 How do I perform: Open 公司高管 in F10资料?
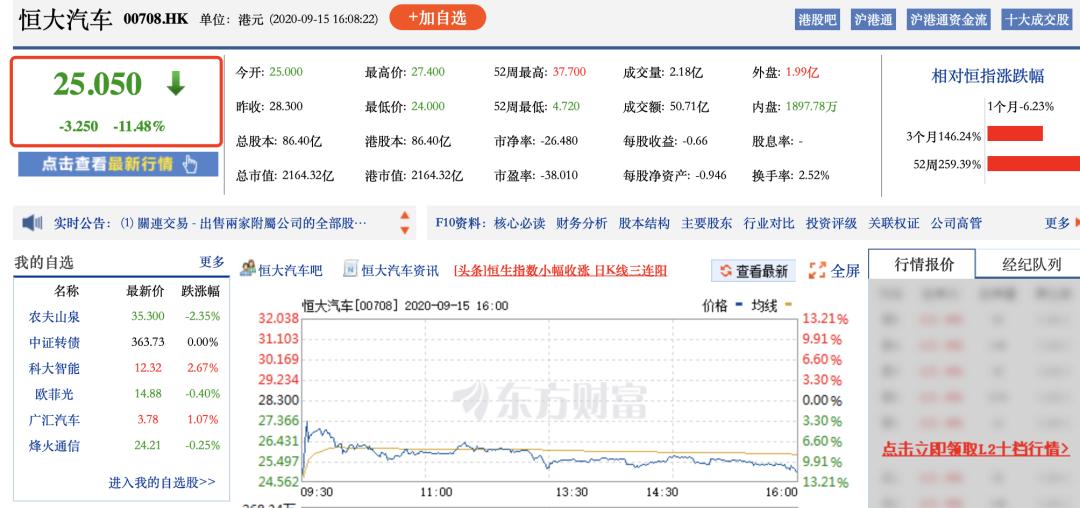tap(956, 223)
